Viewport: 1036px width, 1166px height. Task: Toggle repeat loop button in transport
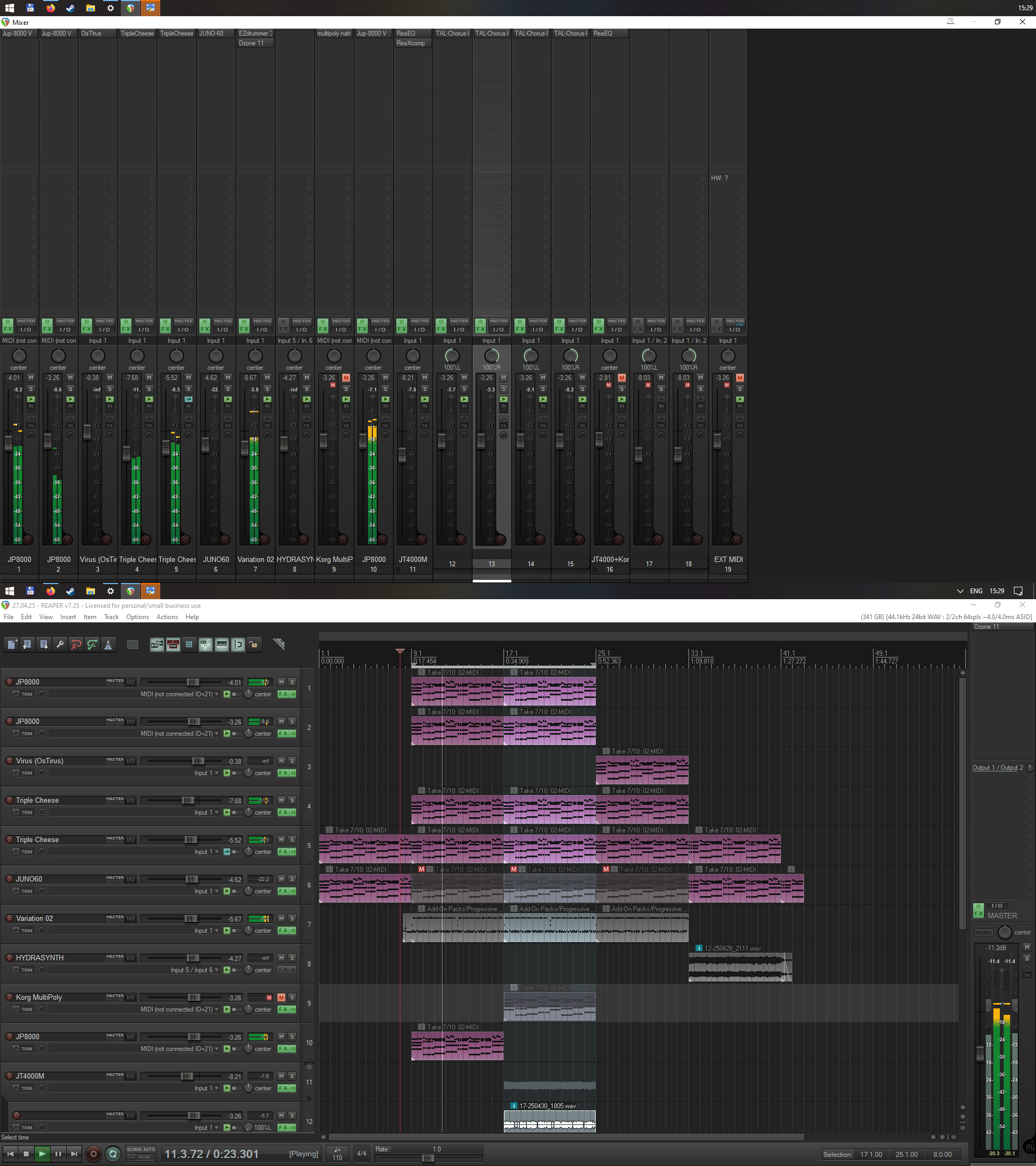pyautogui.click(x=113, y=1154)
